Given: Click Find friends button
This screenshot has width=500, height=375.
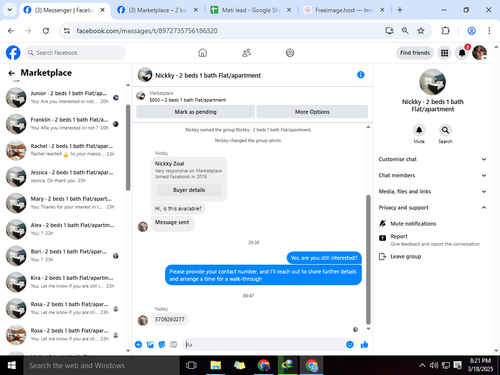Looking at the screenshot, I should coord(415,53).
